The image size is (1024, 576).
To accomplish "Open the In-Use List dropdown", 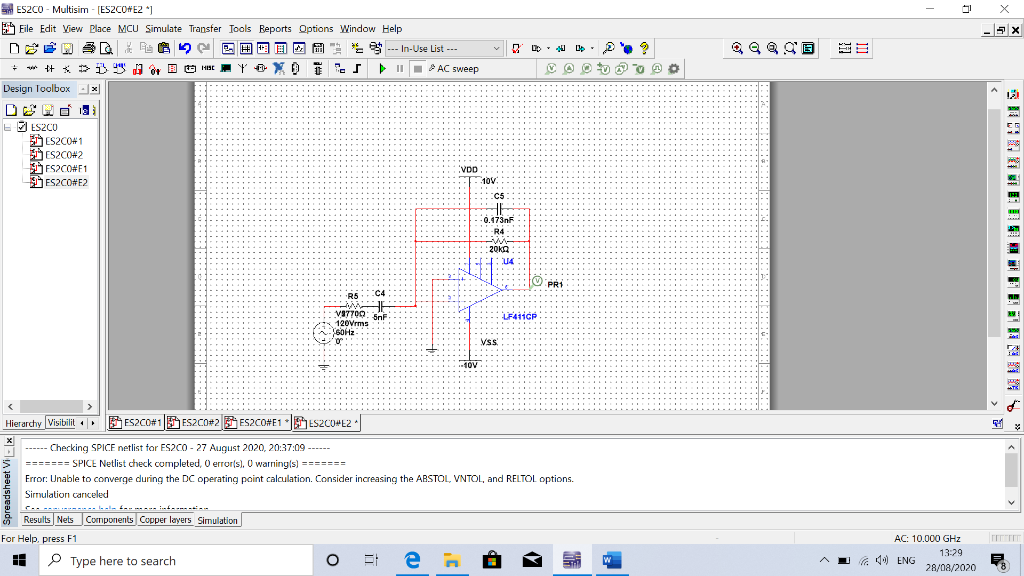I will coord(497,48).
